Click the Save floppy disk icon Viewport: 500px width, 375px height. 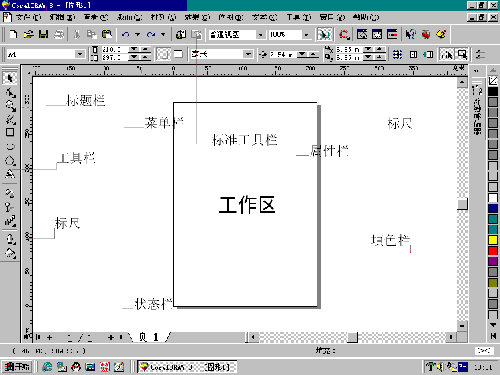tap(43, 34)
